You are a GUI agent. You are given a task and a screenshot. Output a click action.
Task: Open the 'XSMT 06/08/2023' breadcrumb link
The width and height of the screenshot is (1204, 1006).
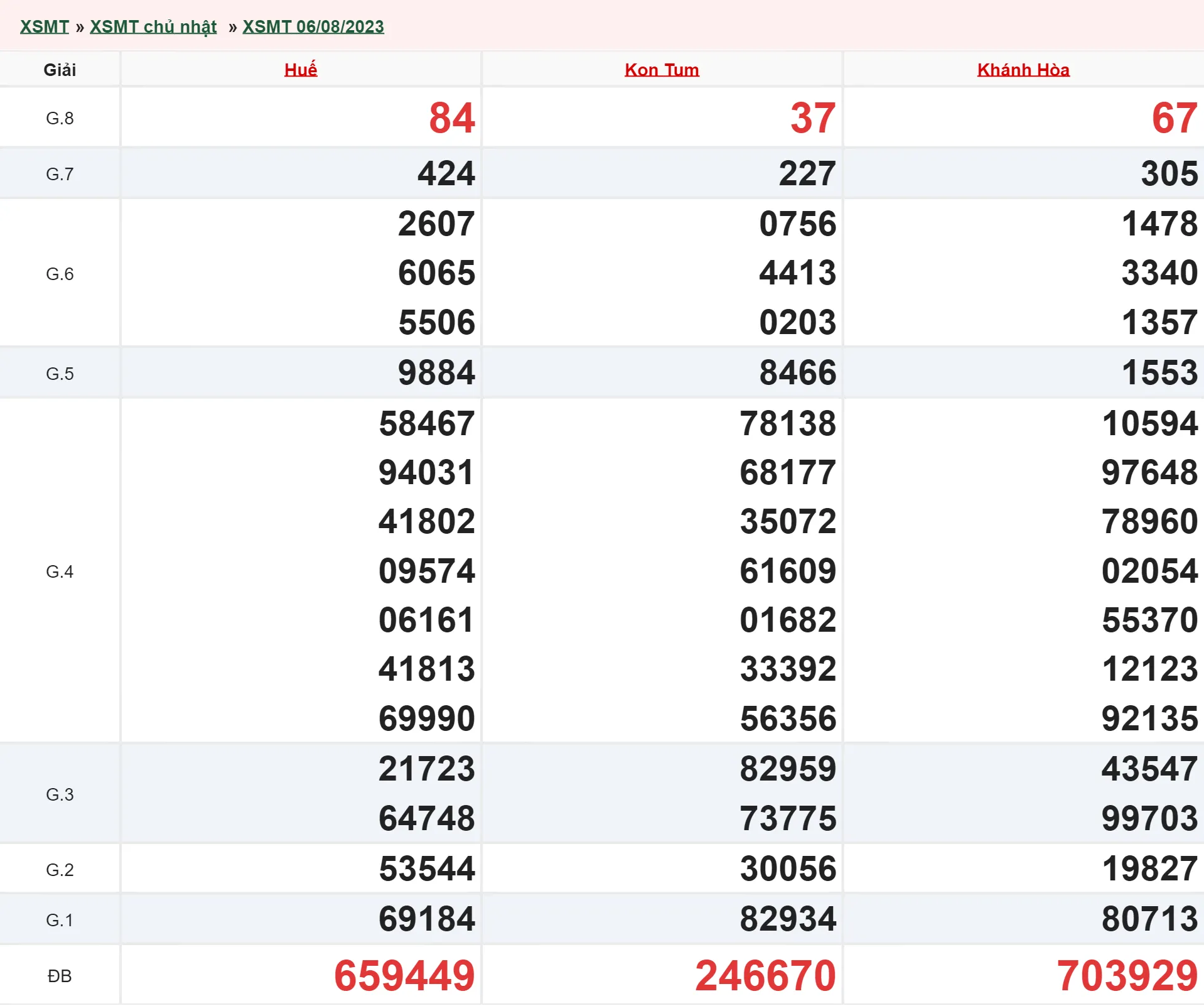point(313,27)
